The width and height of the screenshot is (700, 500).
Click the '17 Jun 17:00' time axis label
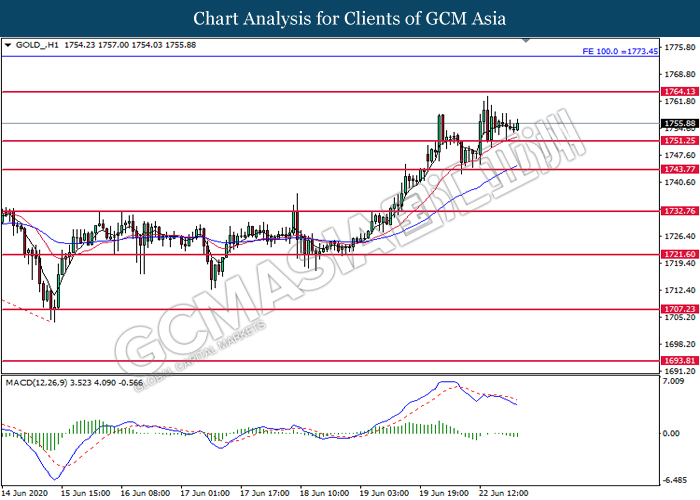pyautogui.click(x=265, y=493)
